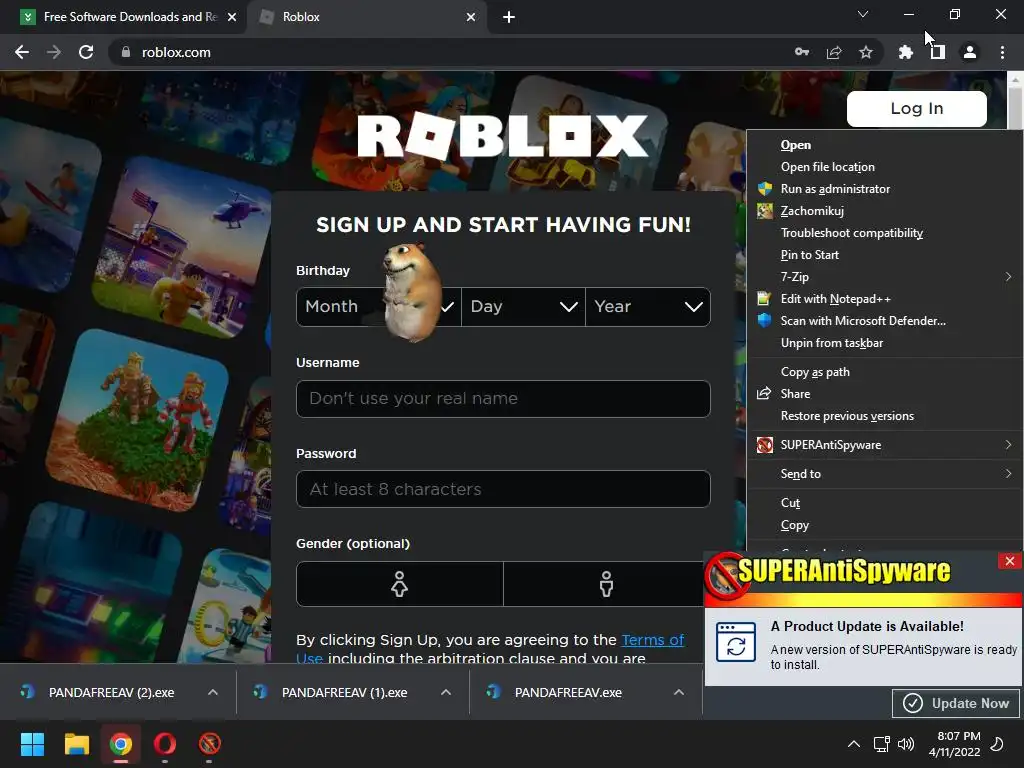Click the Update Now button

point(956,703)
